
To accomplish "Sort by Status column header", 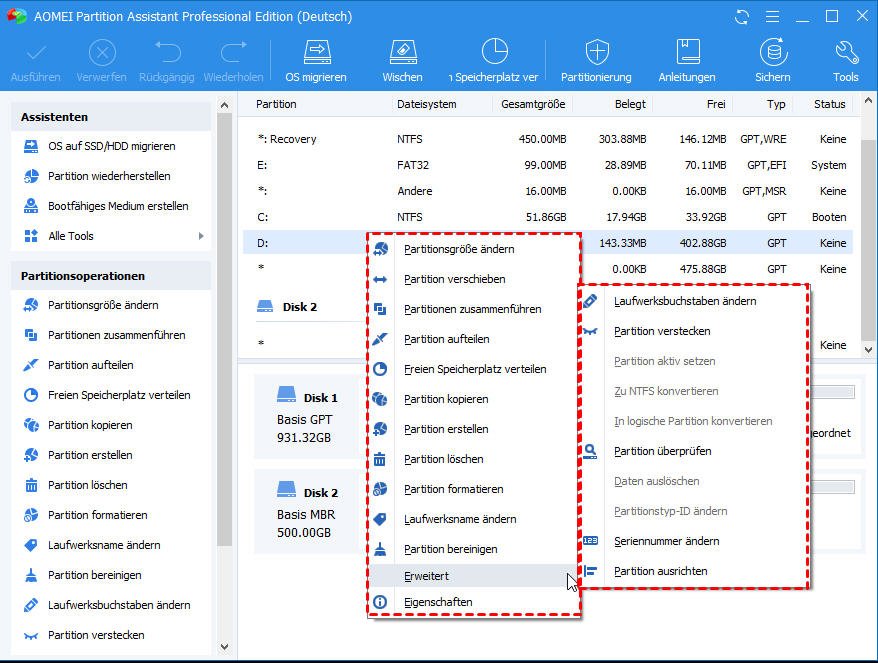I will tap(829, 104).
